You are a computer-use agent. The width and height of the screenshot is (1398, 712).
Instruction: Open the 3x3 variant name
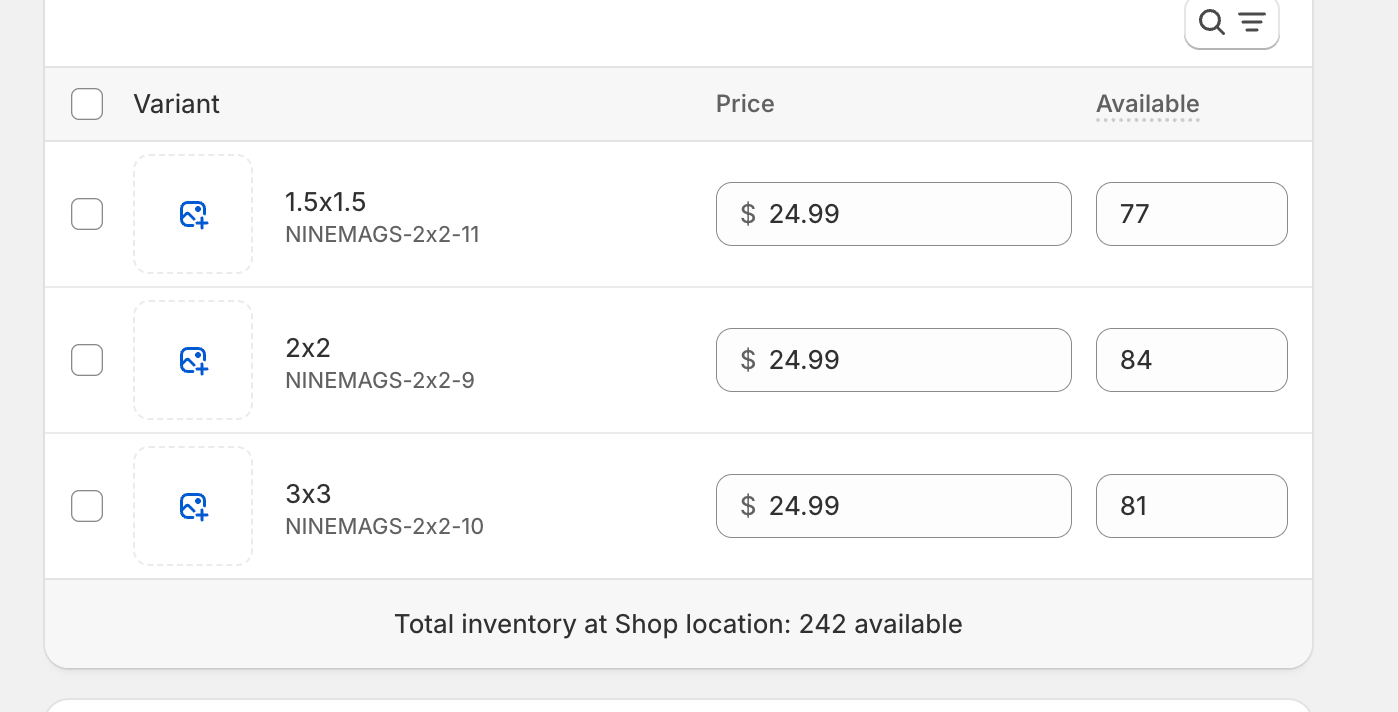coord(308,494)
